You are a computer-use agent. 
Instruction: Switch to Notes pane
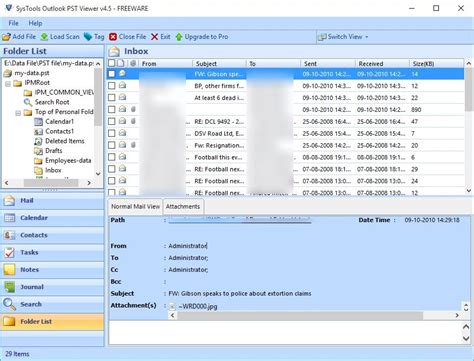pyautogui.click(x=52, y=270)
